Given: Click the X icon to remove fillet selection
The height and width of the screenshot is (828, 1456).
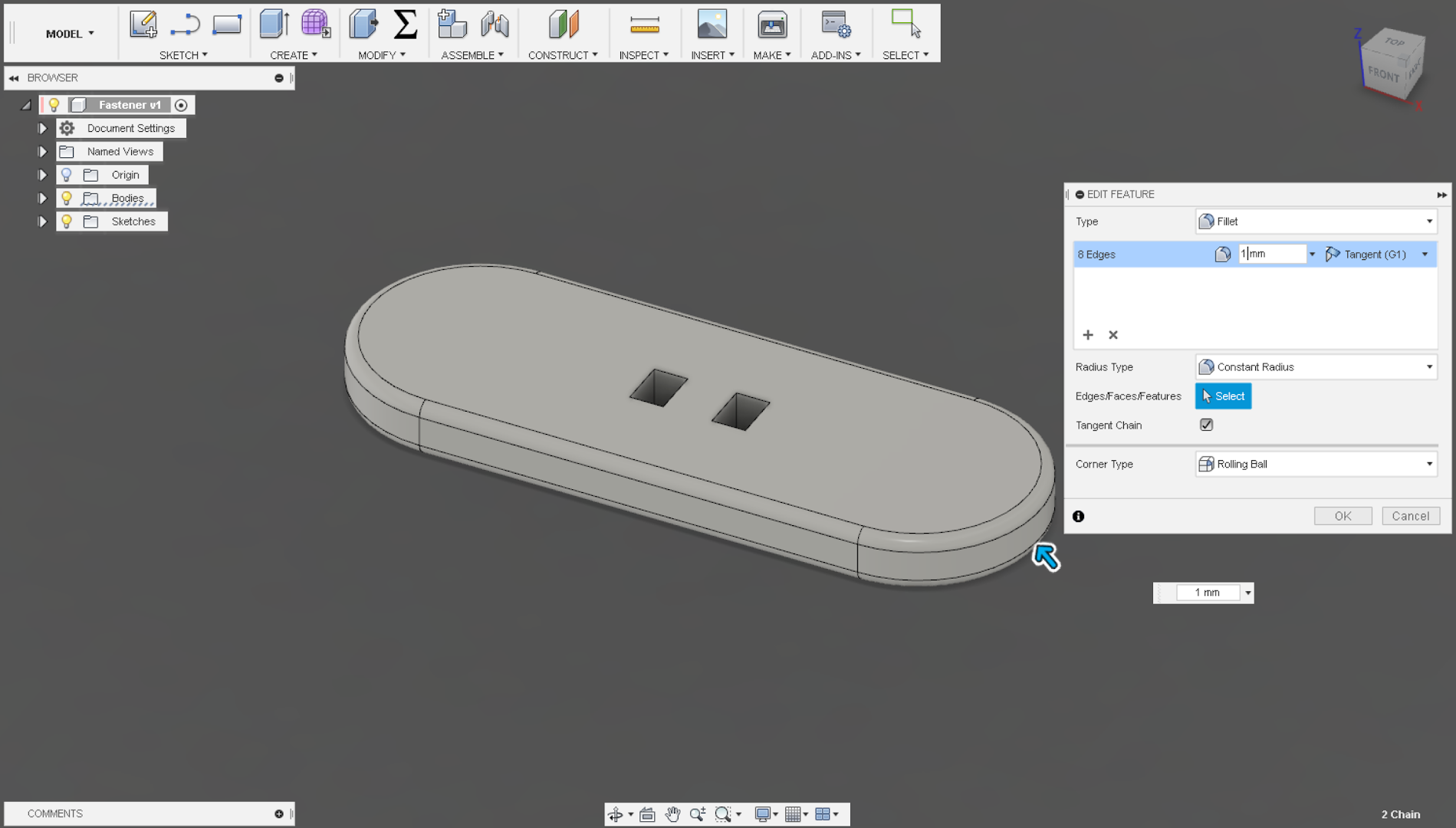Looking at the screenshot, I should [1113, 335].
